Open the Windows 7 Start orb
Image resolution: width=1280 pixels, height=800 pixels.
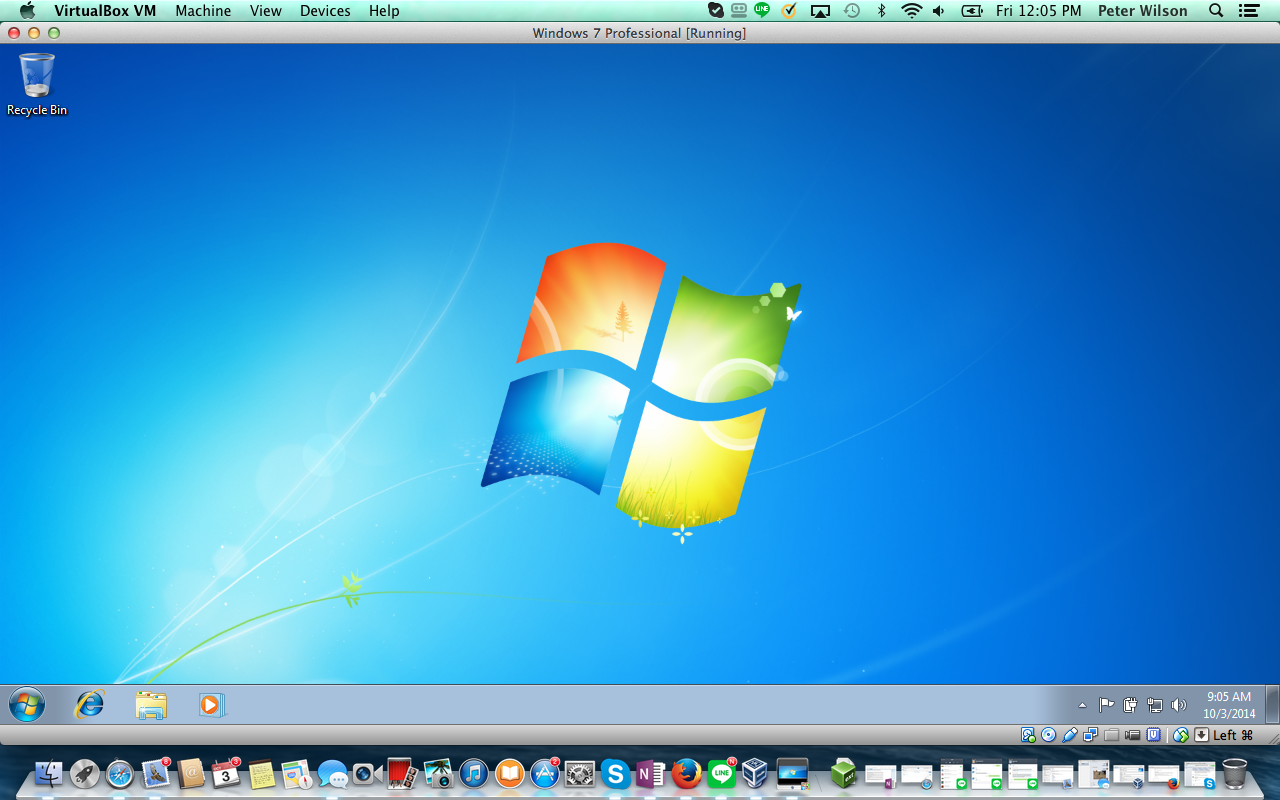coord(27,705)
